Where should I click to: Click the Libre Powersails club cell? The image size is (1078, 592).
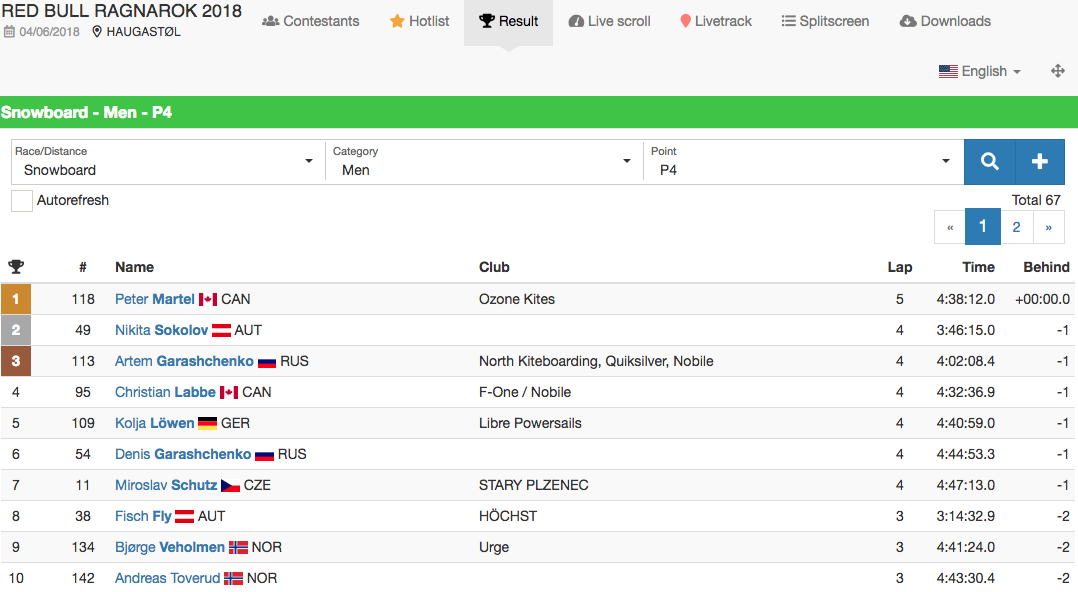pyautogui.click(x=530, y=423)
